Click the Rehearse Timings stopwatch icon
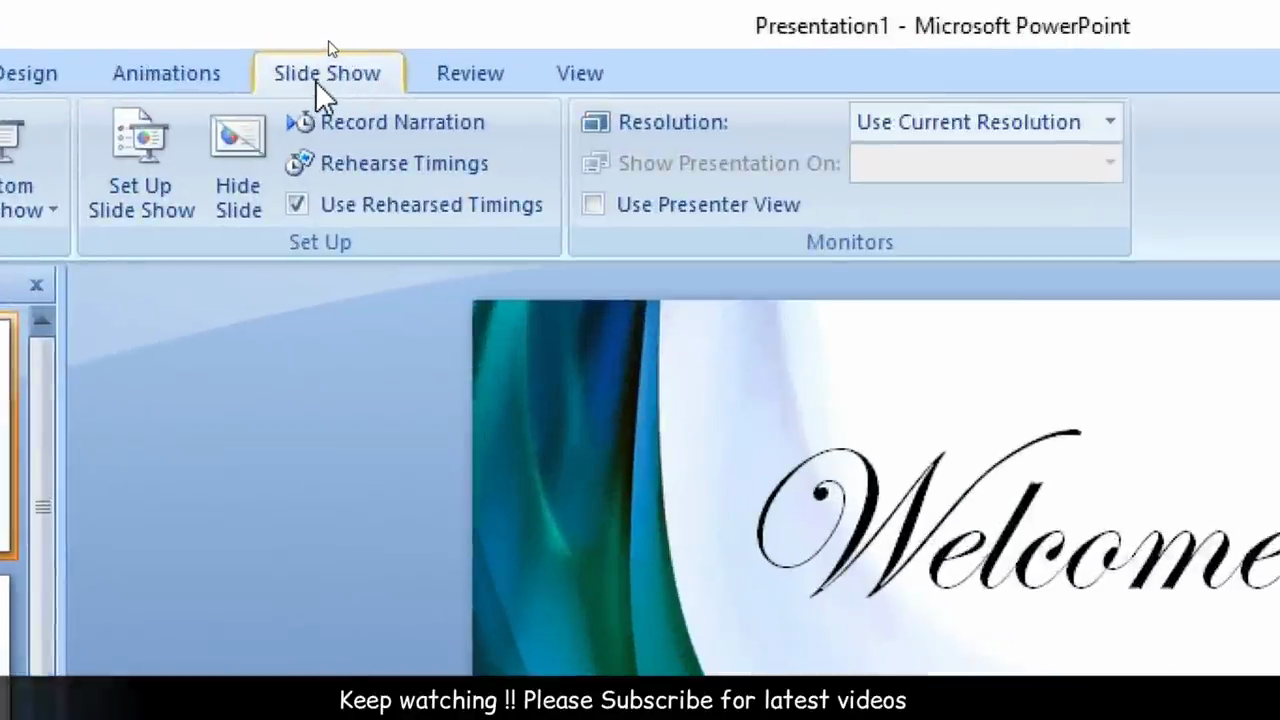The image size is (1280, 720). click(300, 163)
